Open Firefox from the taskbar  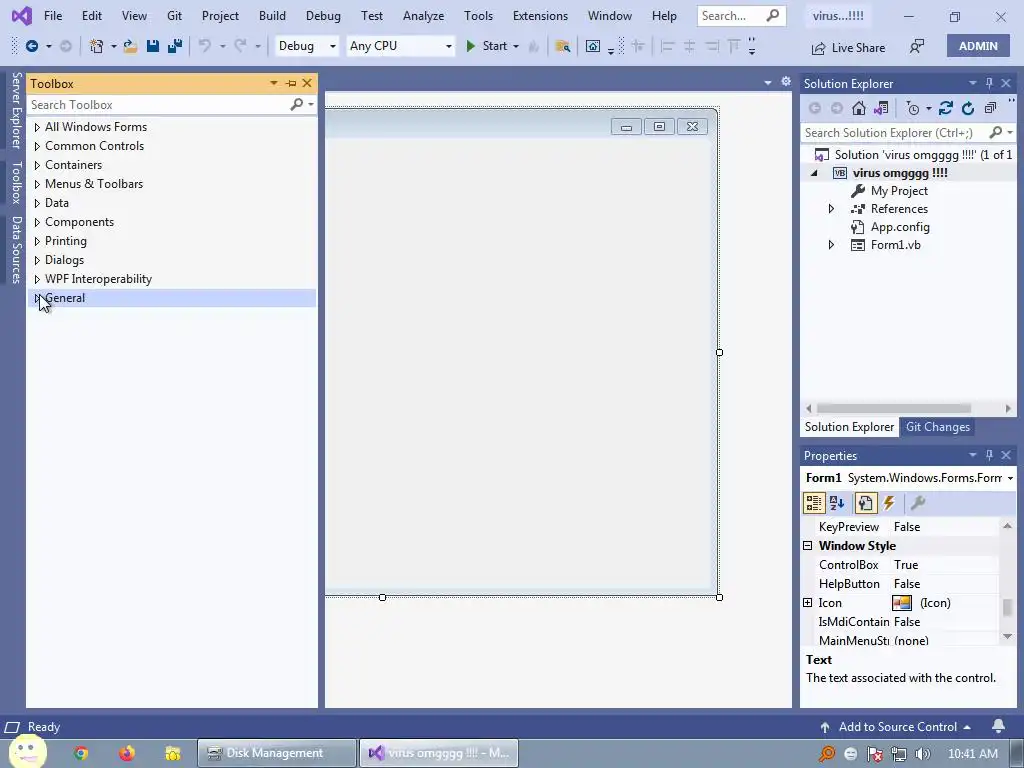pyautogui.click(x=127, y=753)
